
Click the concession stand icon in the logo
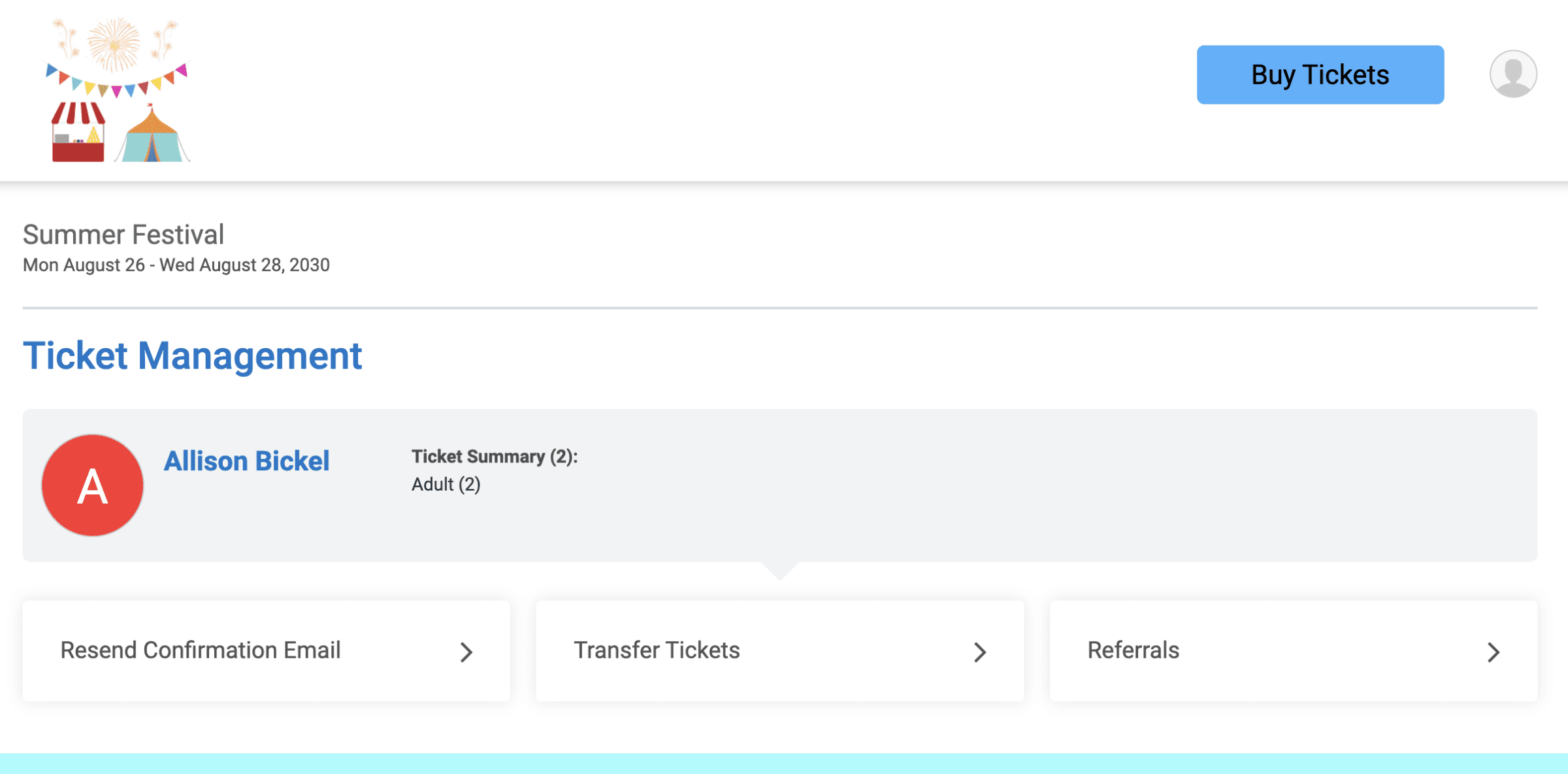coord(78,134)
